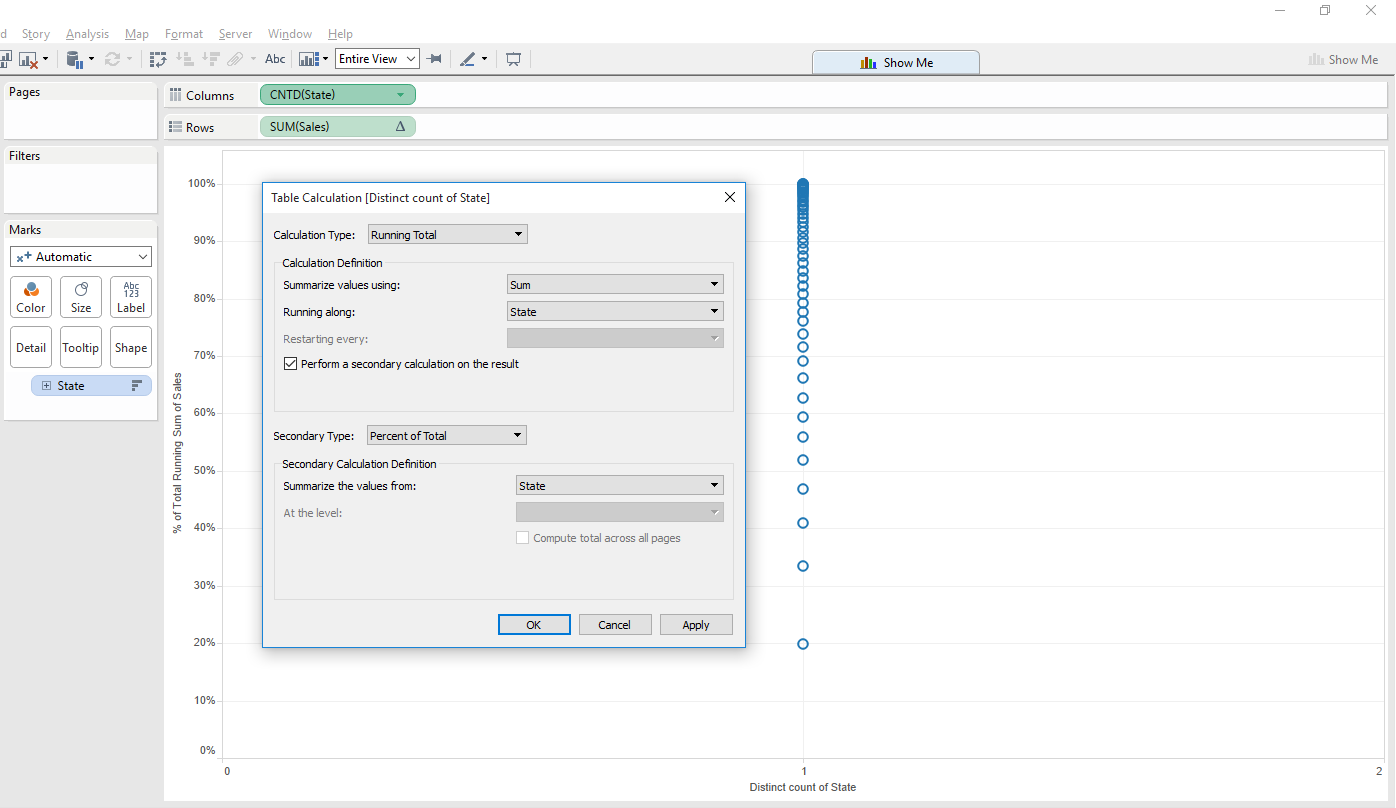
Task: Click the Highlight pen icon
Action: point(467,59)
